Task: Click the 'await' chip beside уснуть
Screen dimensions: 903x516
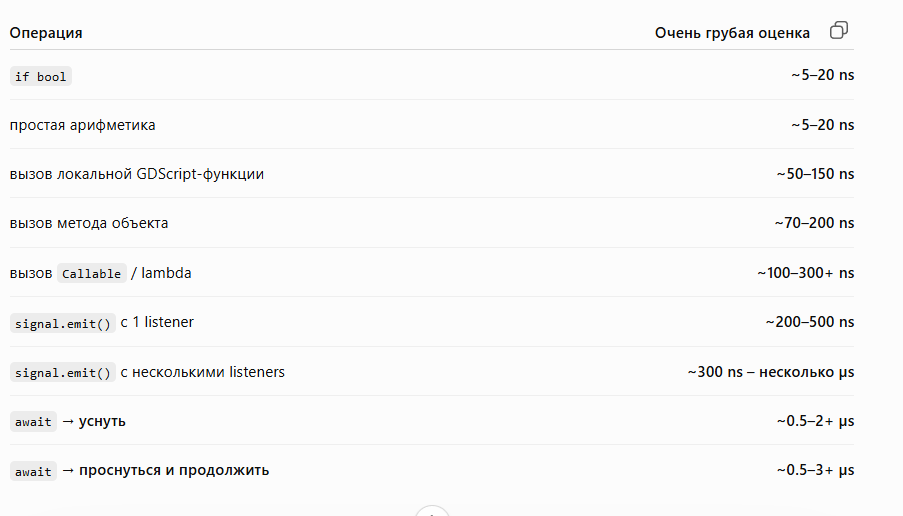Action: pos(33,422)
